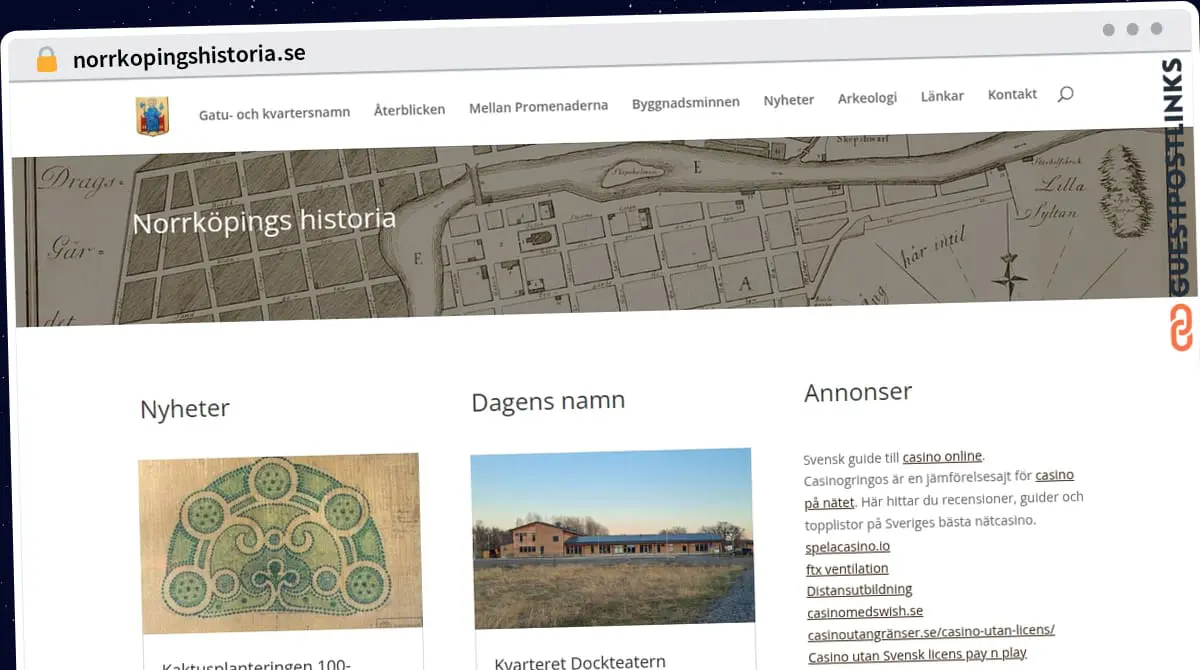Screen dimensions: 1200x670
Task: Open the casino online link
Action: click(942, 457)
